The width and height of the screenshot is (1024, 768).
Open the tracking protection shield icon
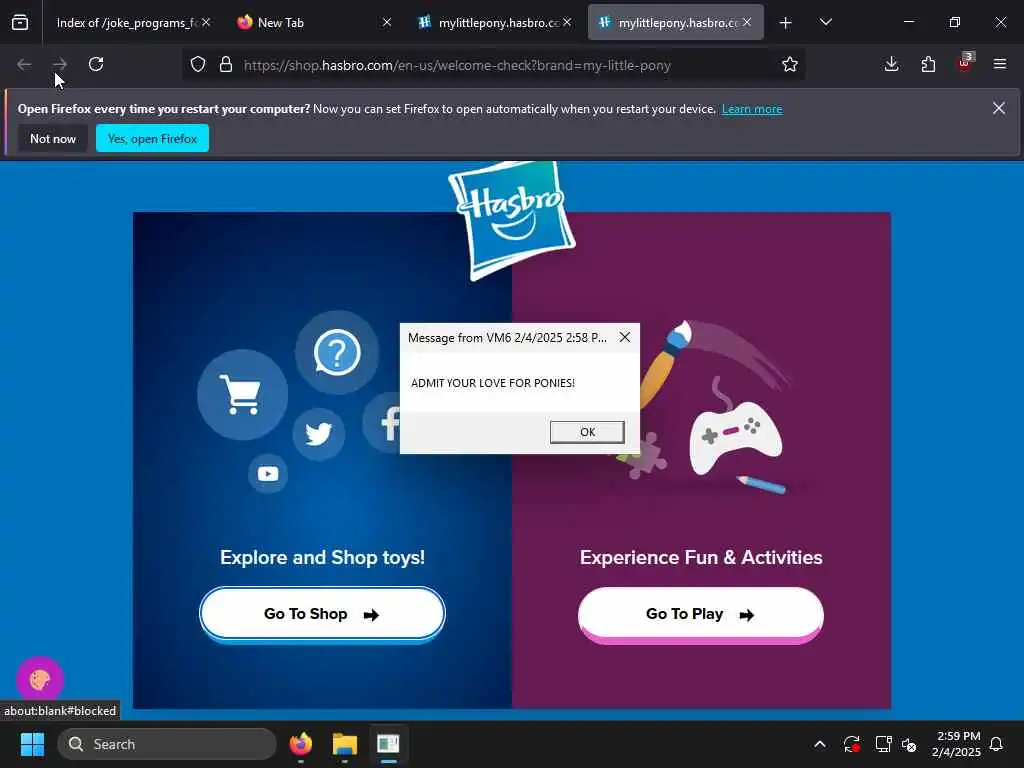[x=198, y=64]
